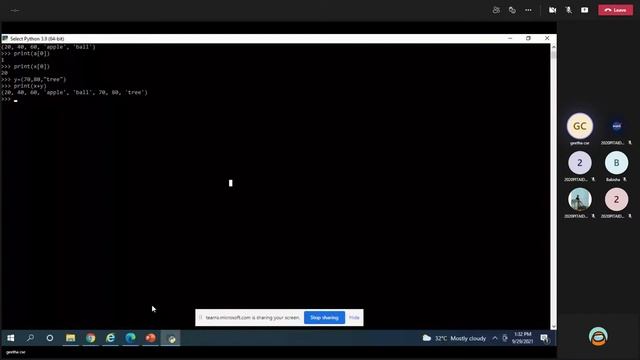Open the More actions ellipsis menu
The height and width of the screenshot is (360, 640).
[528, 10]
